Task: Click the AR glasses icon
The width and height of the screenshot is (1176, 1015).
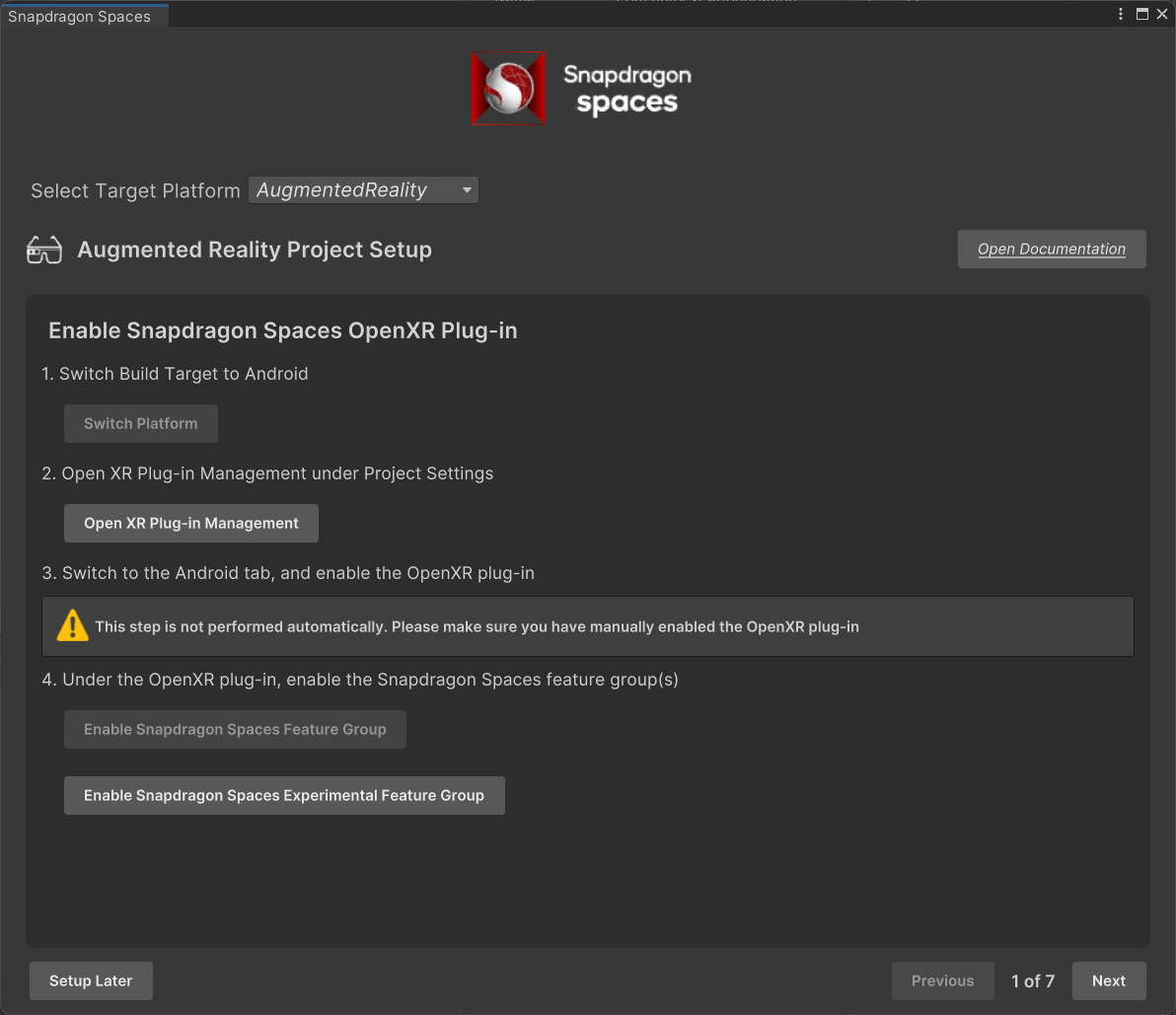Action: click(44, 250)
